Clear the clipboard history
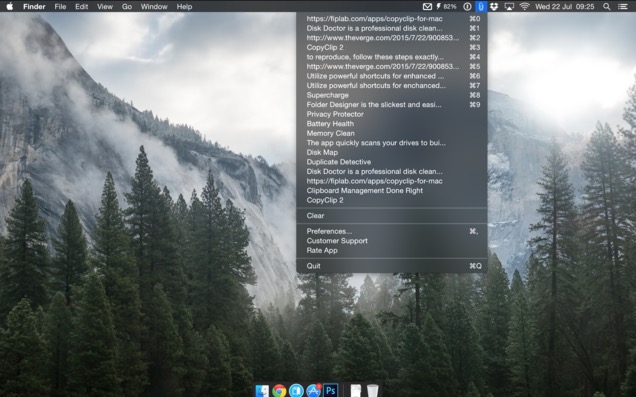This screenshot has width=636, height=397. coord(392,216)
